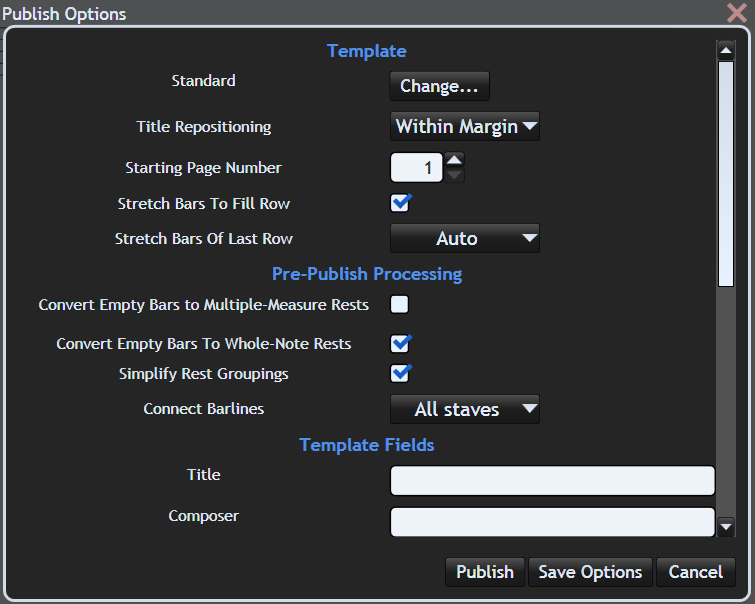This screenshot has height=604, width=755.
Task: Close the Publish Options dialog
Action: pyautogui.click(x=736, y=13)
